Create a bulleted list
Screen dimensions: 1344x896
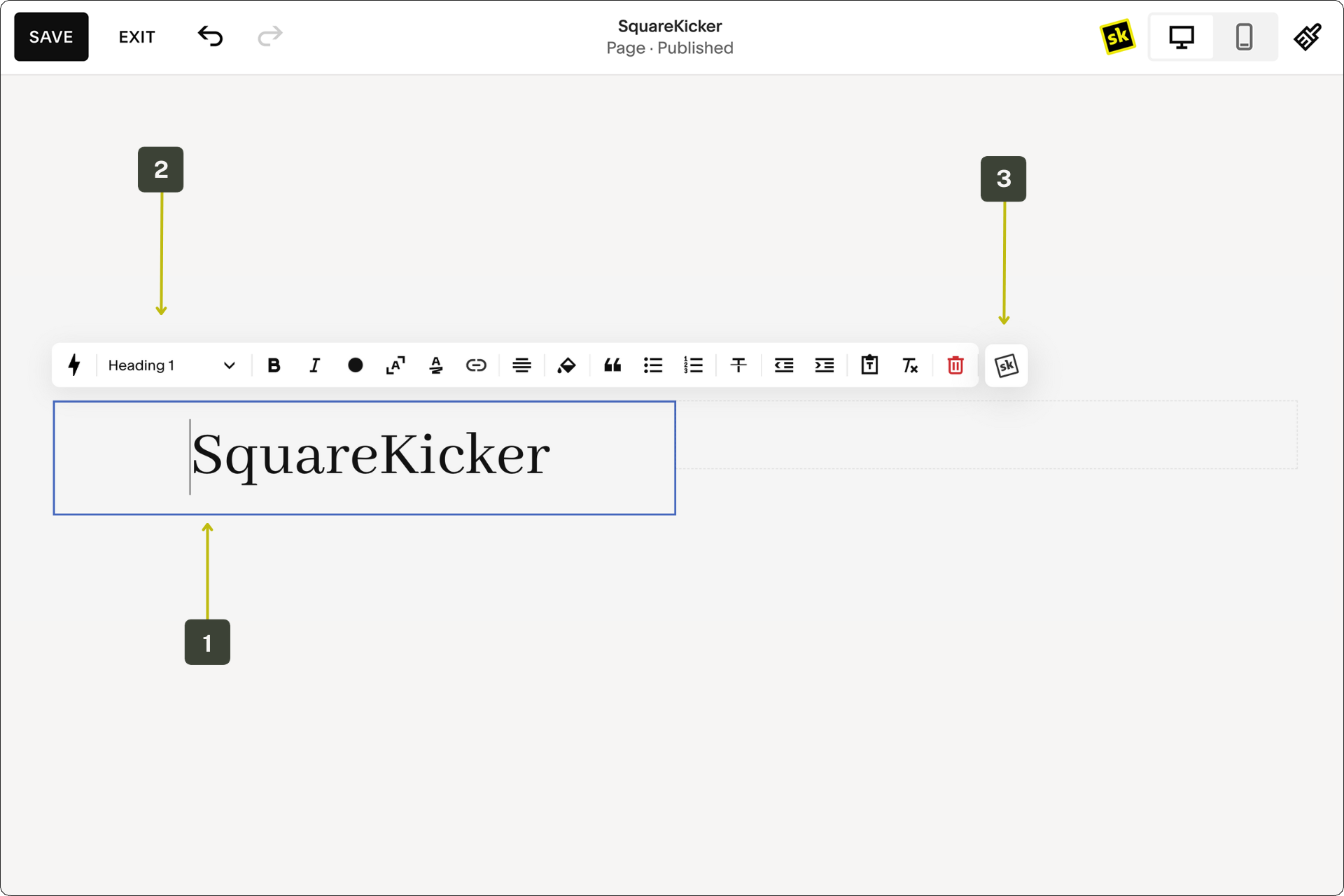pyautogui.click(x=652, y=365)
